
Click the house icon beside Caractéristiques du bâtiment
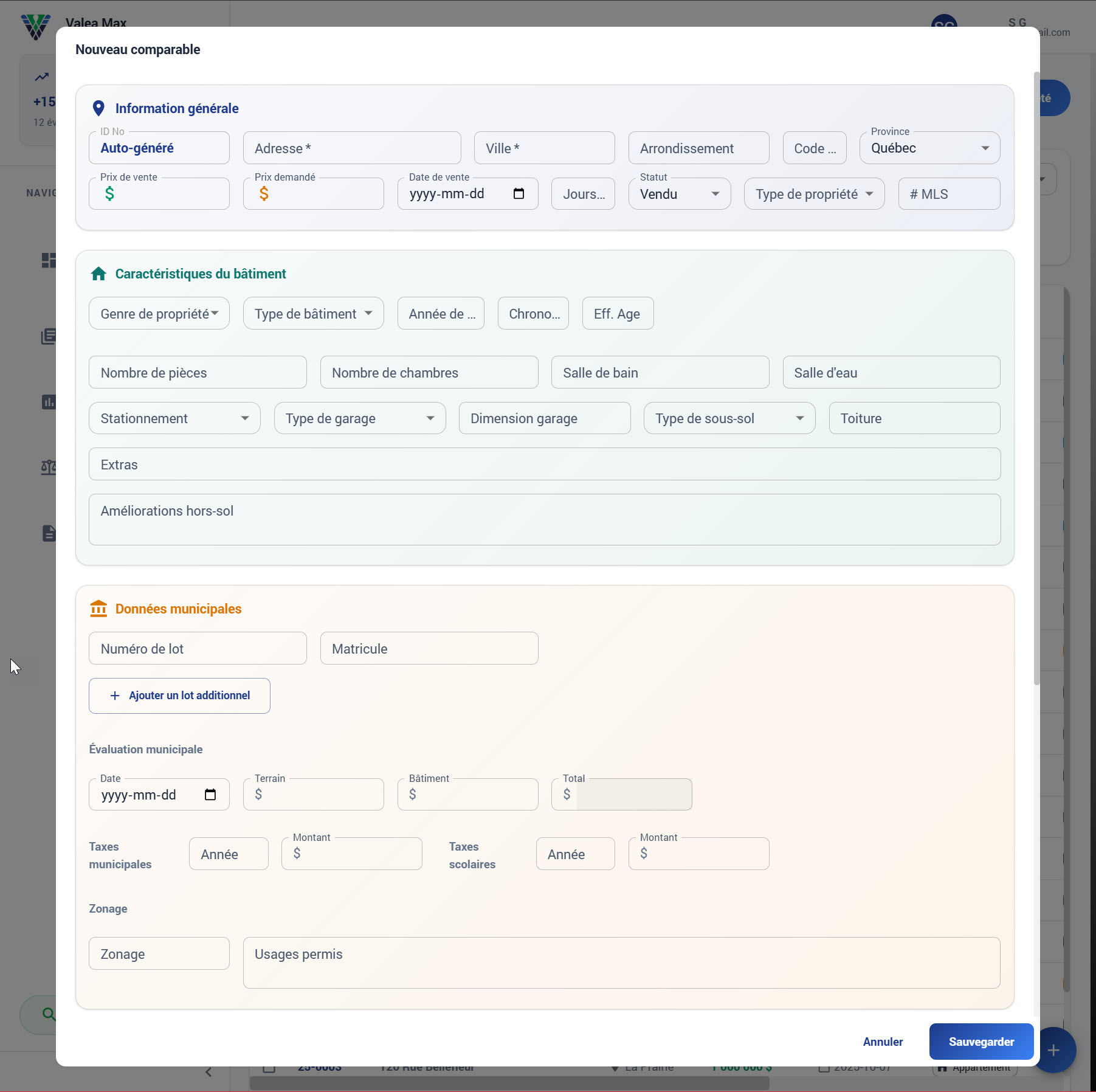[x=98, y=274]
